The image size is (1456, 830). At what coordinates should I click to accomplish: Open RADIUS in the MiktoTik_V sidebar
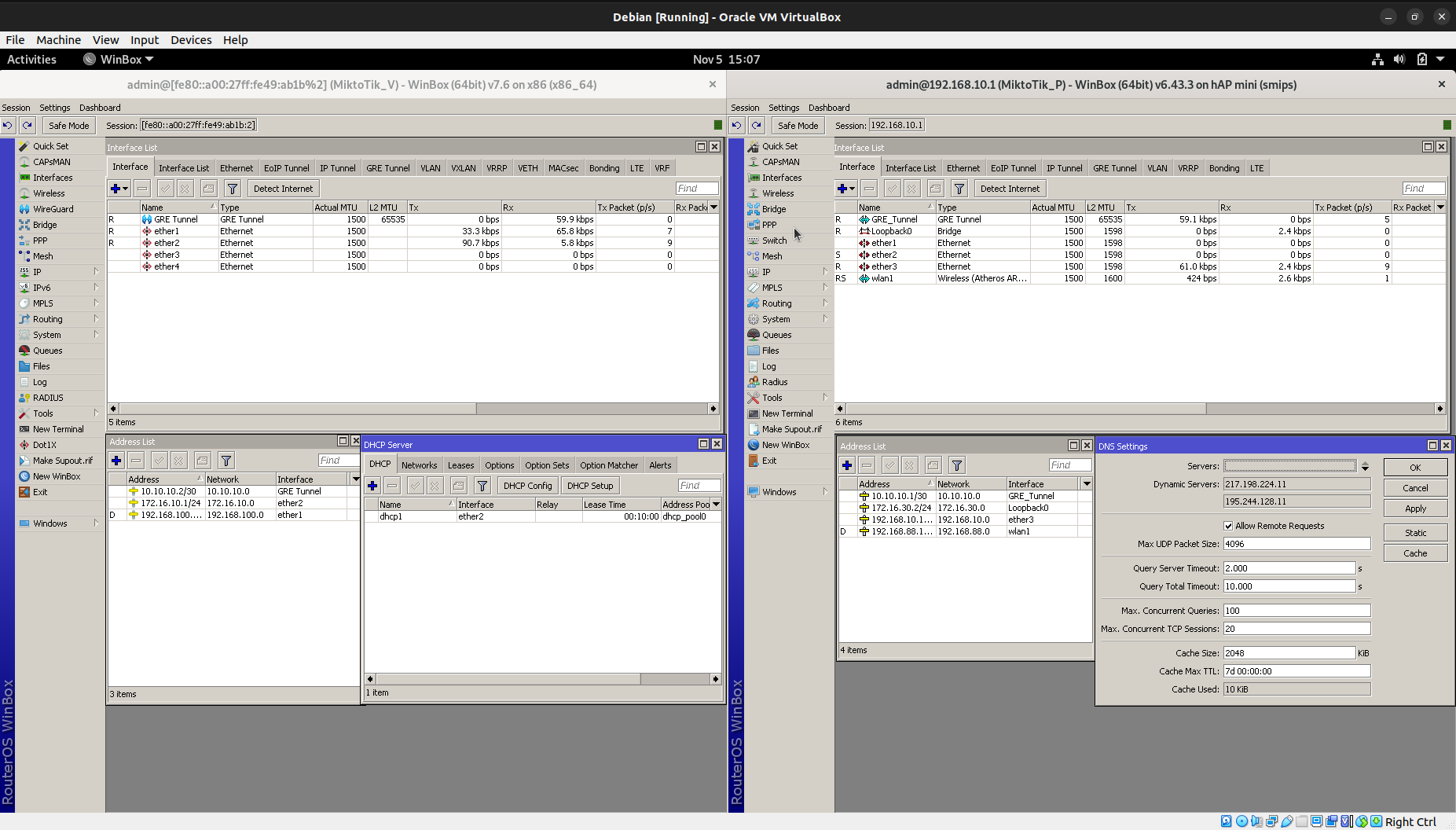click(48, 398)
